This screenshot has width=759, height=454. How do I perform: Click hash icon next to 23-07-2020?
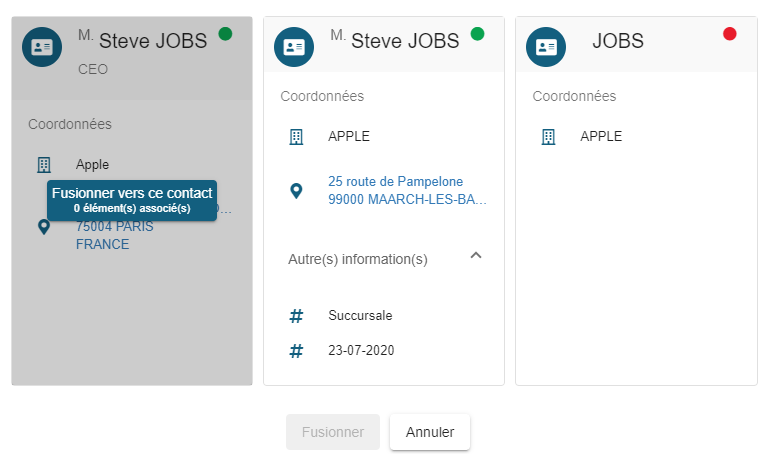(x=296, y=351)
